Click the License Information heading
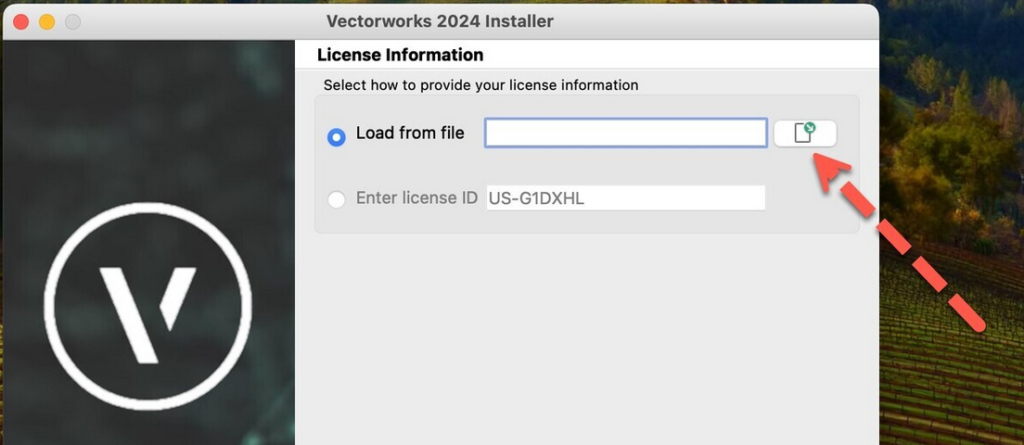Image resolution: width=1024 pixels, height=445 pixels. [400, 55]
